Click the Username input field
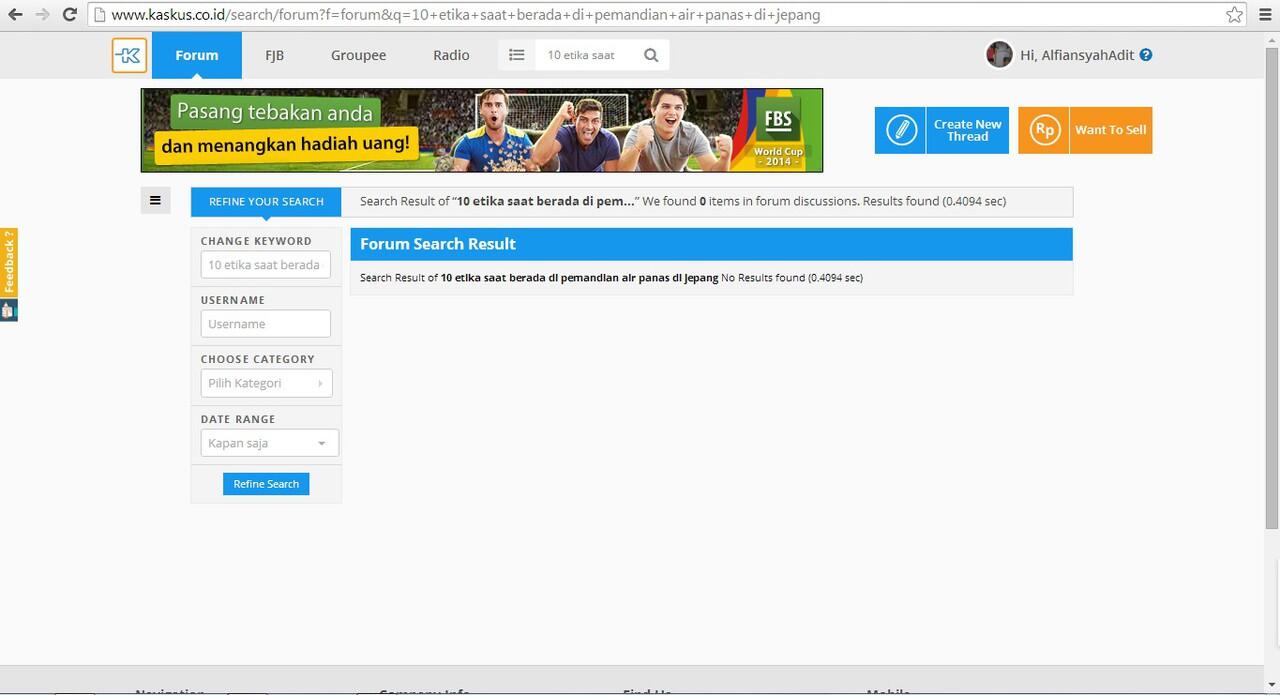The height and width of the screenshot is (695, 1280). click(x=265, y=323)
